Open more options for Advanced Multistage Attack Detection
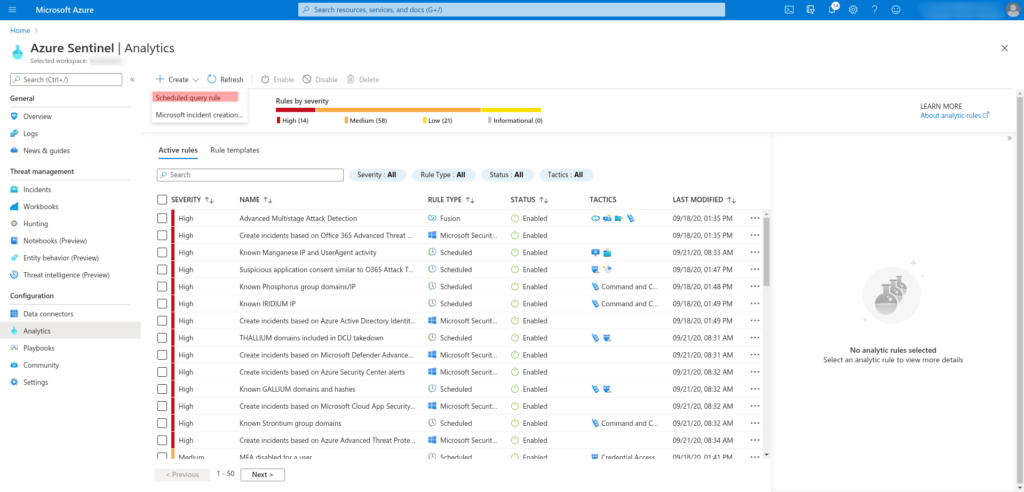The width and height of the screenshot is (1024, 492). (755, 218)
